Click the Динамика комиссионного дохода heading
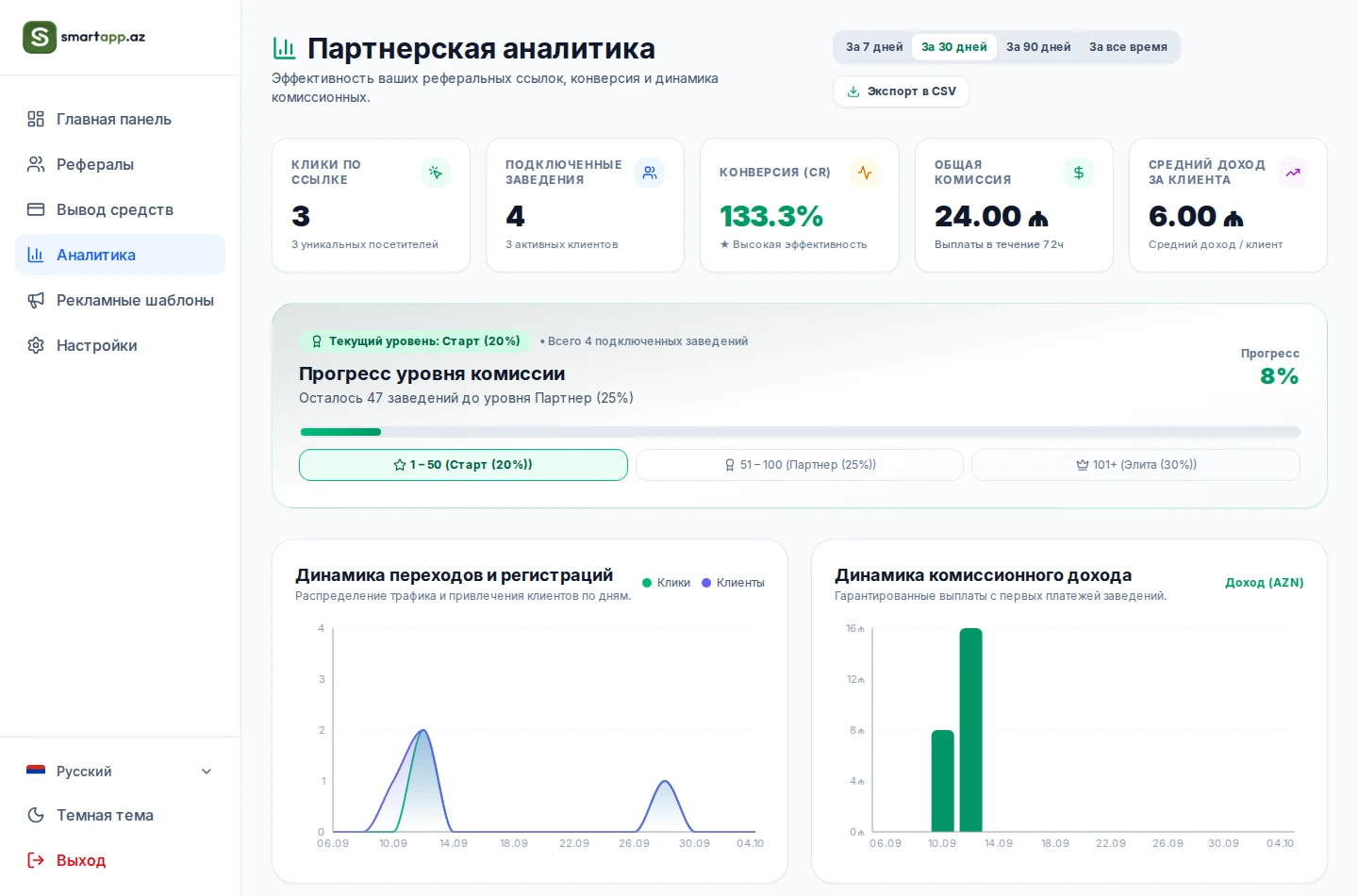 coord(983,575)
